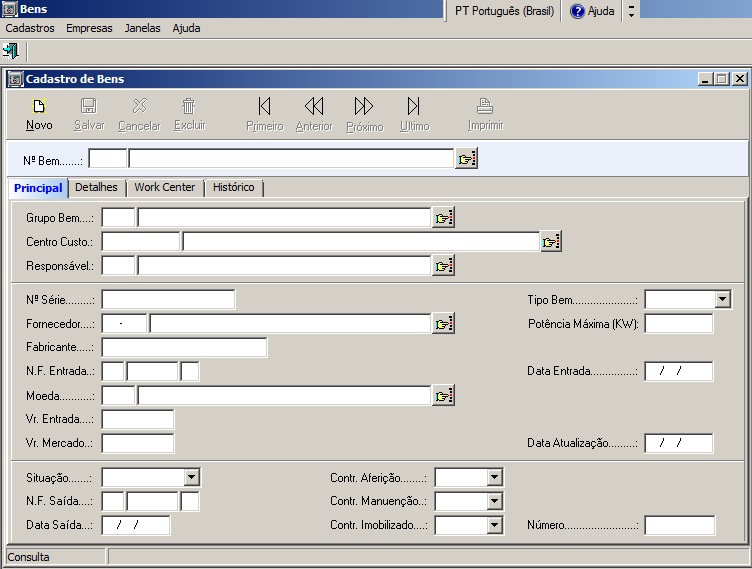Click the Nº Série input field

click(x=168, y=300)
